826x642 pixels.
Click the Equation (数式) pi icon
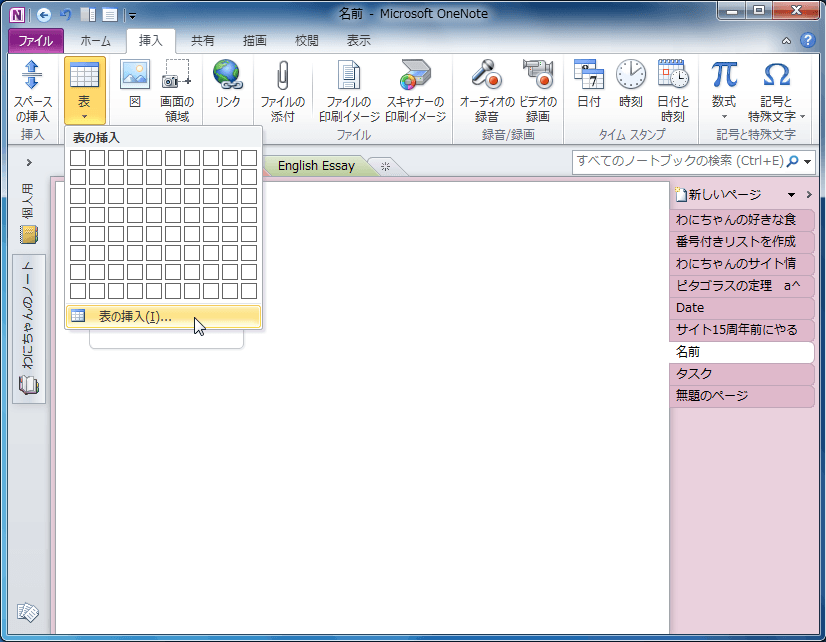724,75
